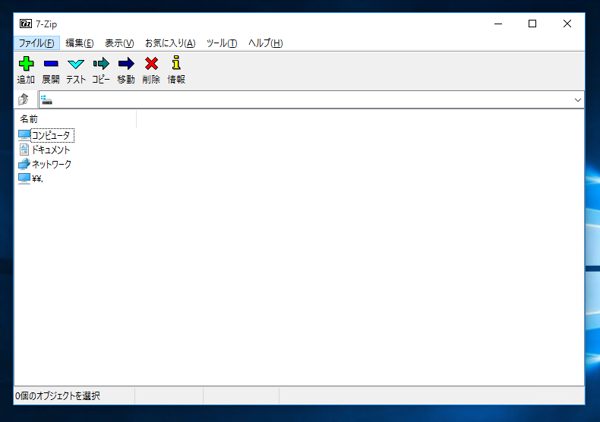Click into the address path field

pos(311,100)
